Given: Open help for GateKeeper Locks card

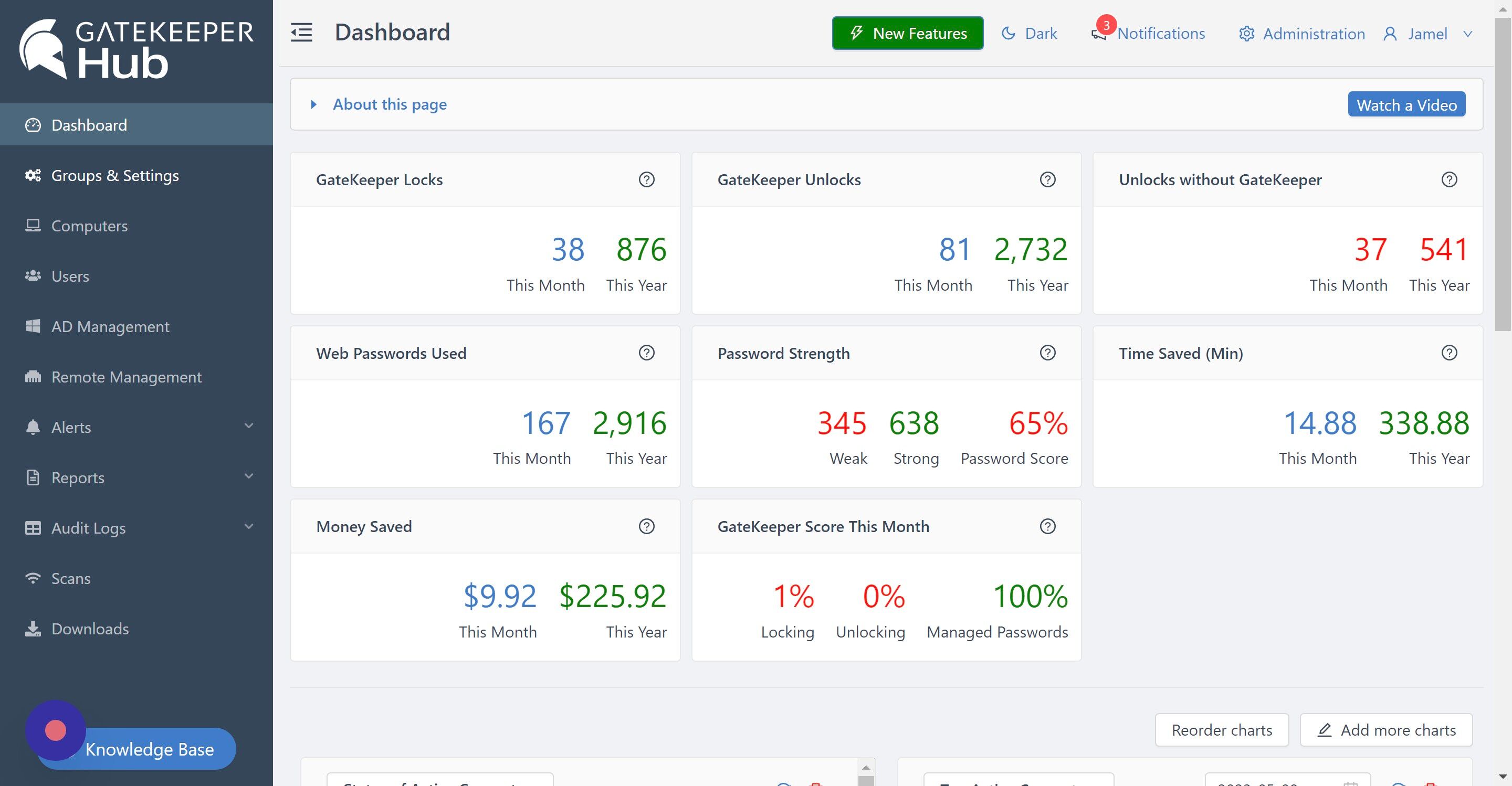Looking at the screenshot, I should pos(646,179).
